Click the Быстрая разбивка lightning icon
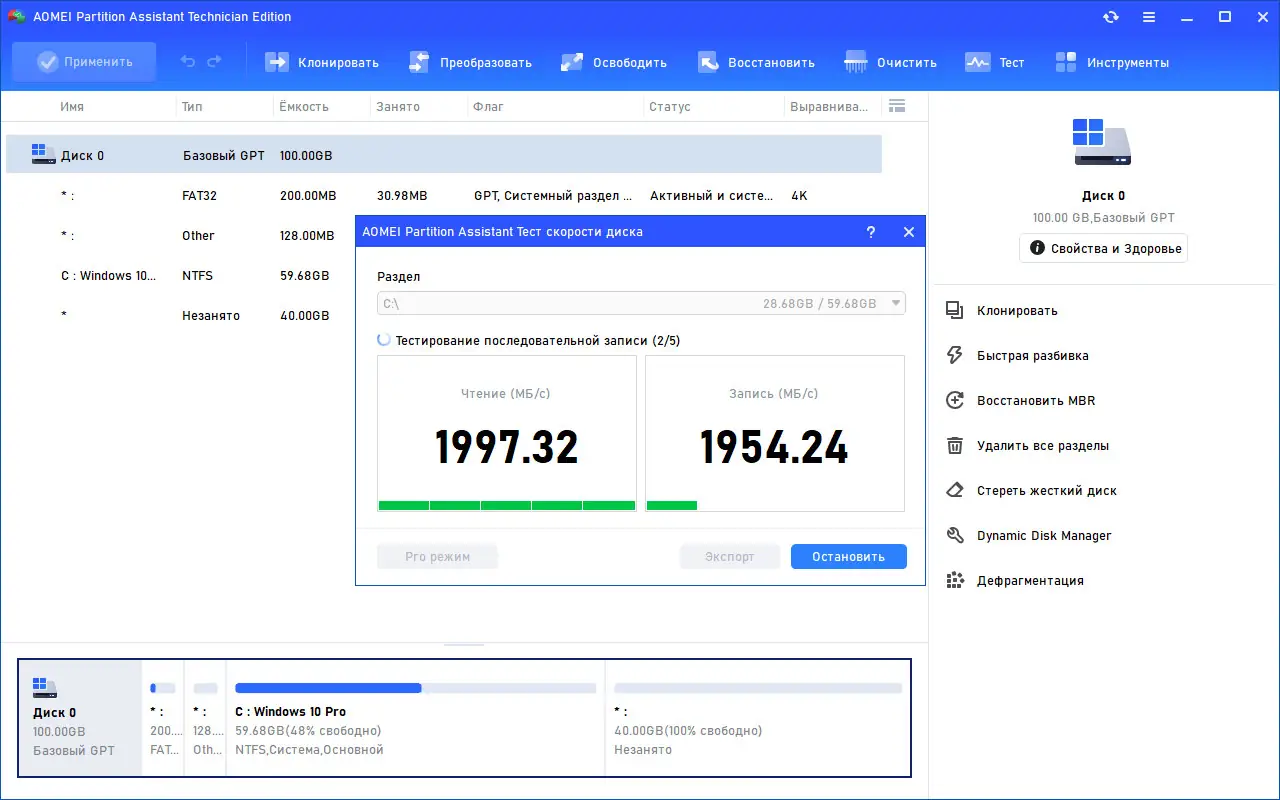Screen dimensions: 1280x800 pos(955,356)
